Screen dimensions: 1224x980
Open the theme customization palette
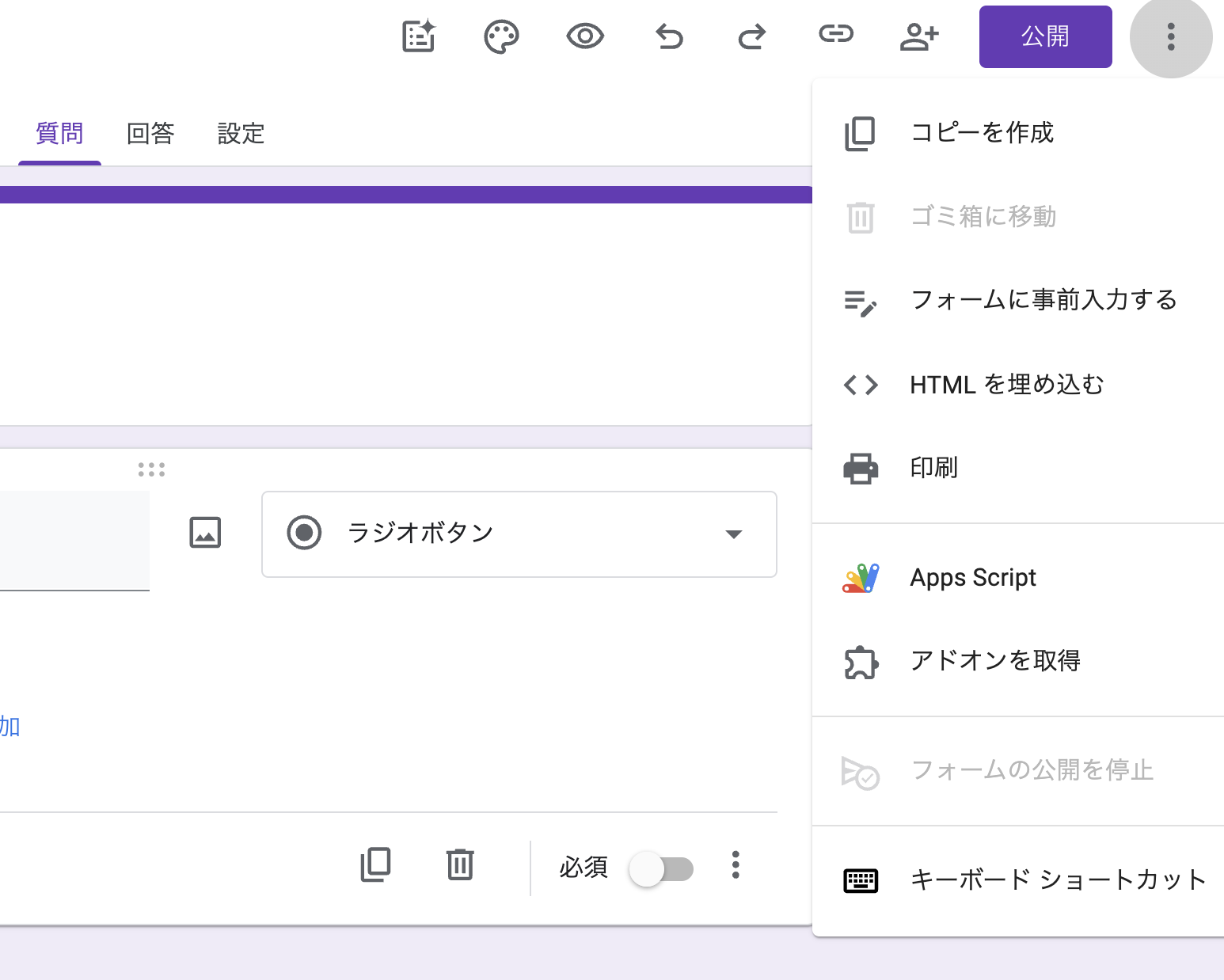[x=501, y=37]
